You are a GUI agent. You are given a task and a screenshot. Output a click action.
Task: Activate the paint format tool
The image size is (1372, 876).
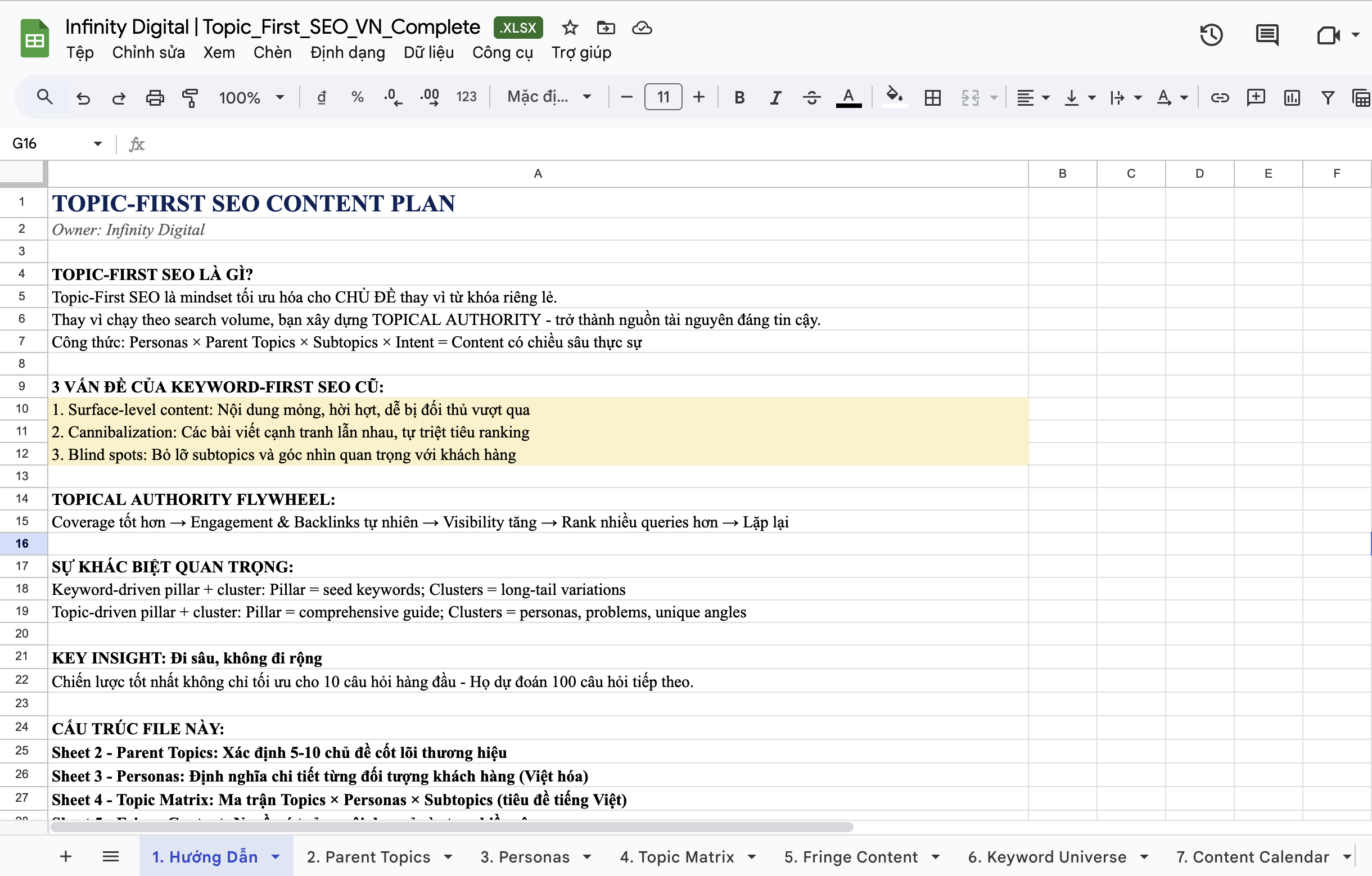(189, 98)
